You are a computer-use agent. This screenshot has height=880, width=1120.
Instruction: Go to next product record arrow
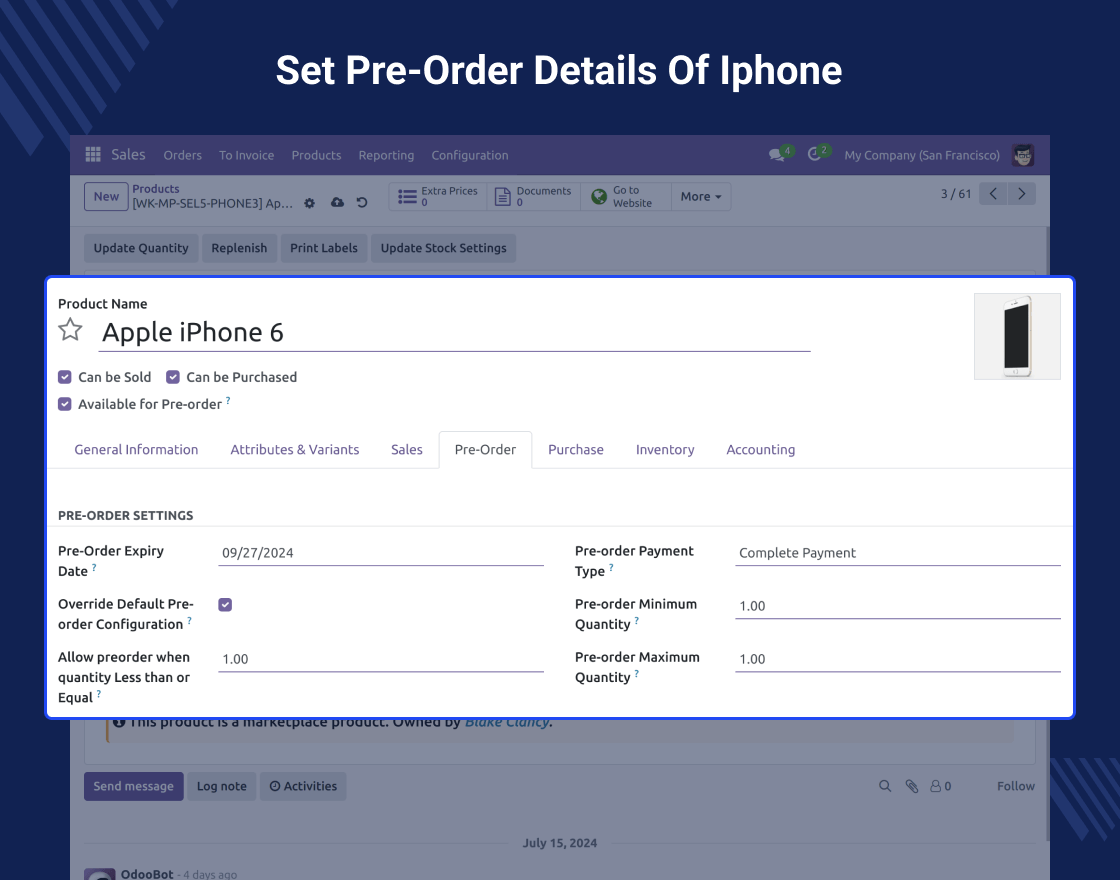pos(1021,194)
